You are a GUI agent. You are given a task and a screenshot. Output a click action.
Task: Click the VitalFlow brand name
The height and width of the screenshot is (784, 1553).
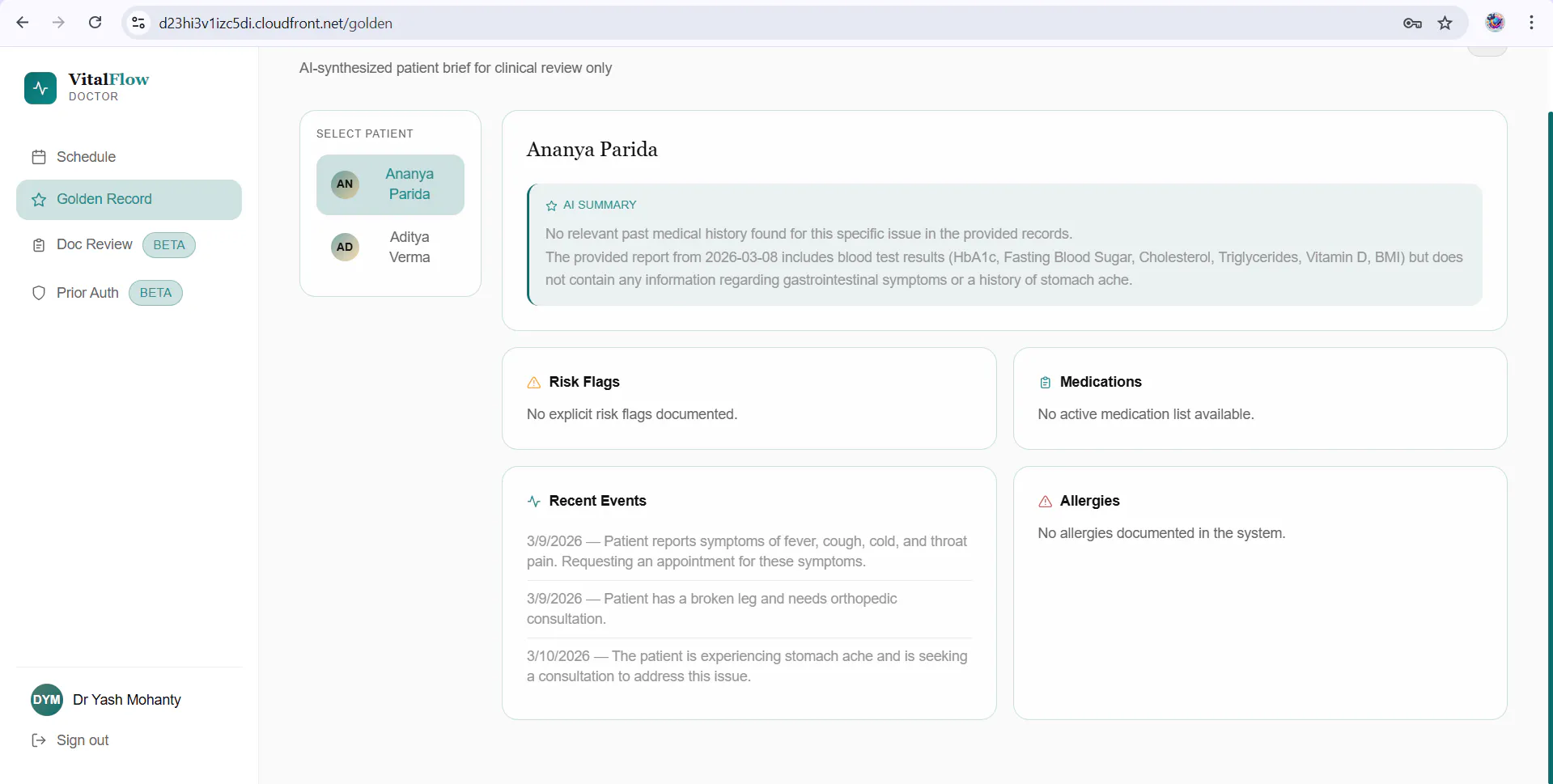point(108,79)
